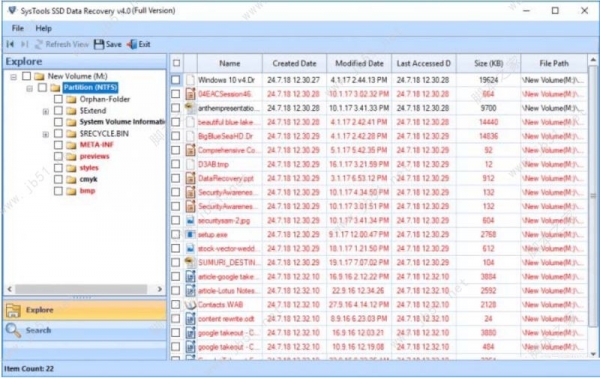Click the size value 19624
The width and height of the screenshot is (600, 378).
[489, 80]
